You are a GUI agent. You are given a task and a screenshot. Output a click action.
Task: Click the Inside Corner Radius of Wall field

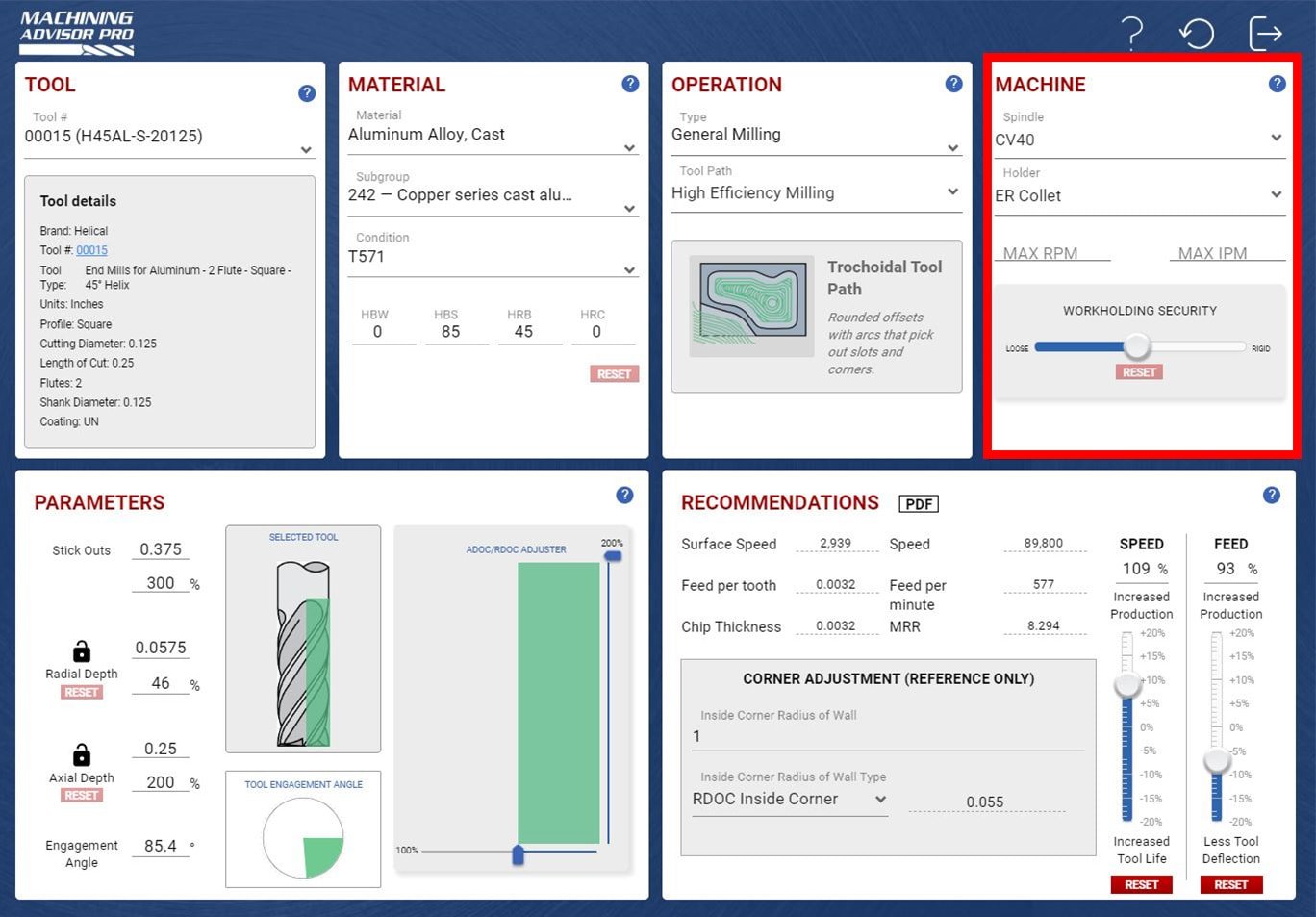pyautogui.click(x=888, y=737)
